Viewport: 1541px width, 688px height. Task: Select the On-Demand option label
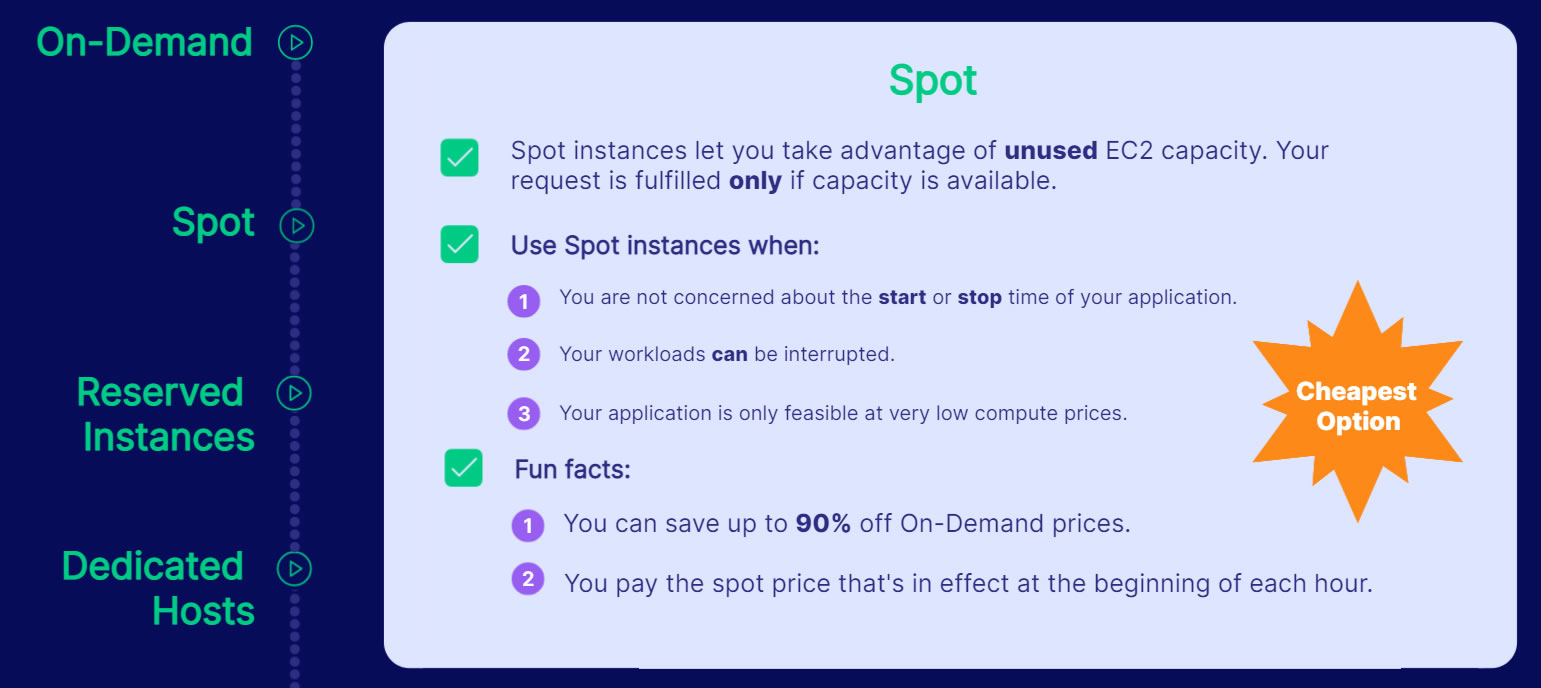coord(144,43)
